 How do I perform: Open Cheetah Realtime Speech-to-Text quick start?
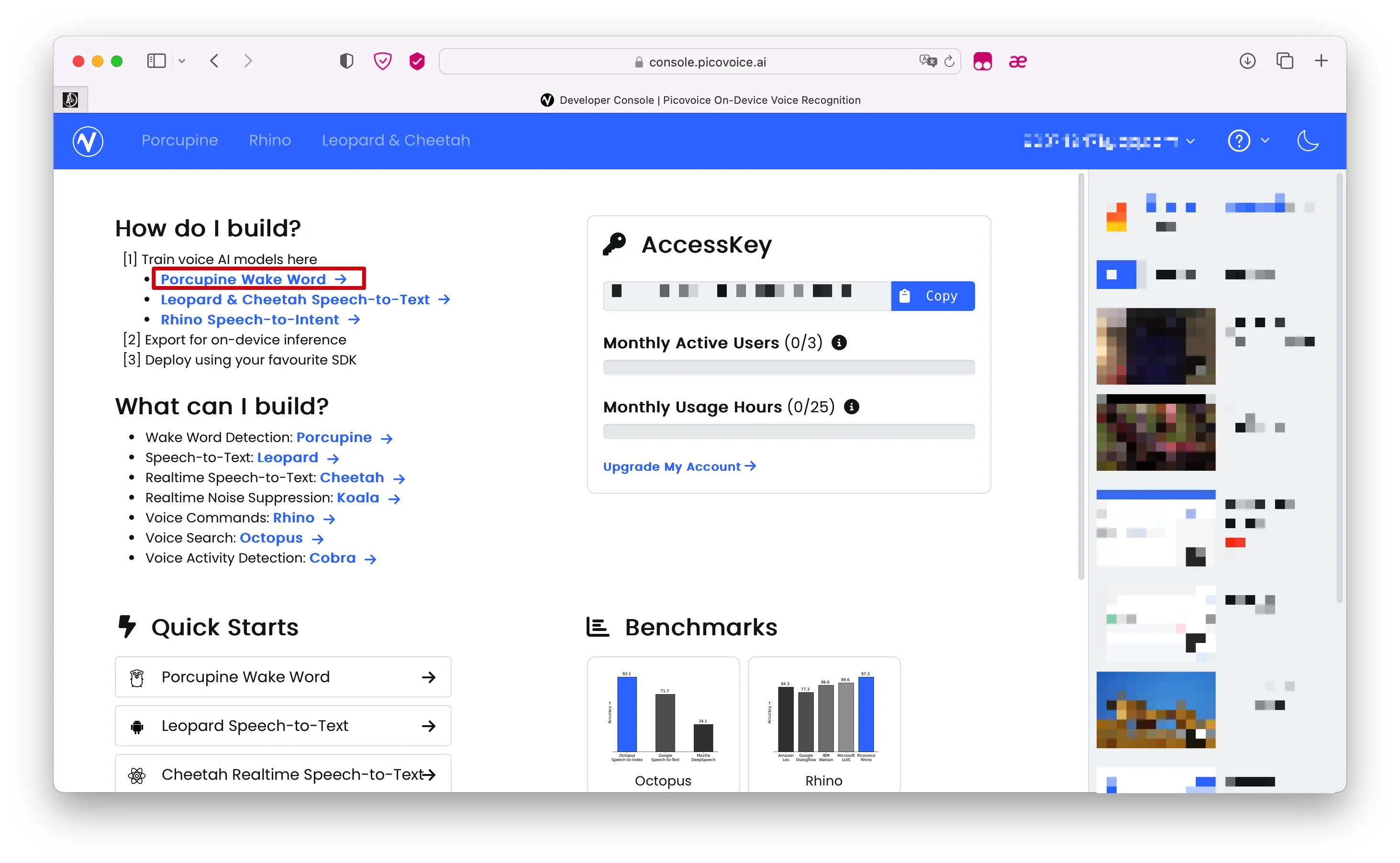282,774
